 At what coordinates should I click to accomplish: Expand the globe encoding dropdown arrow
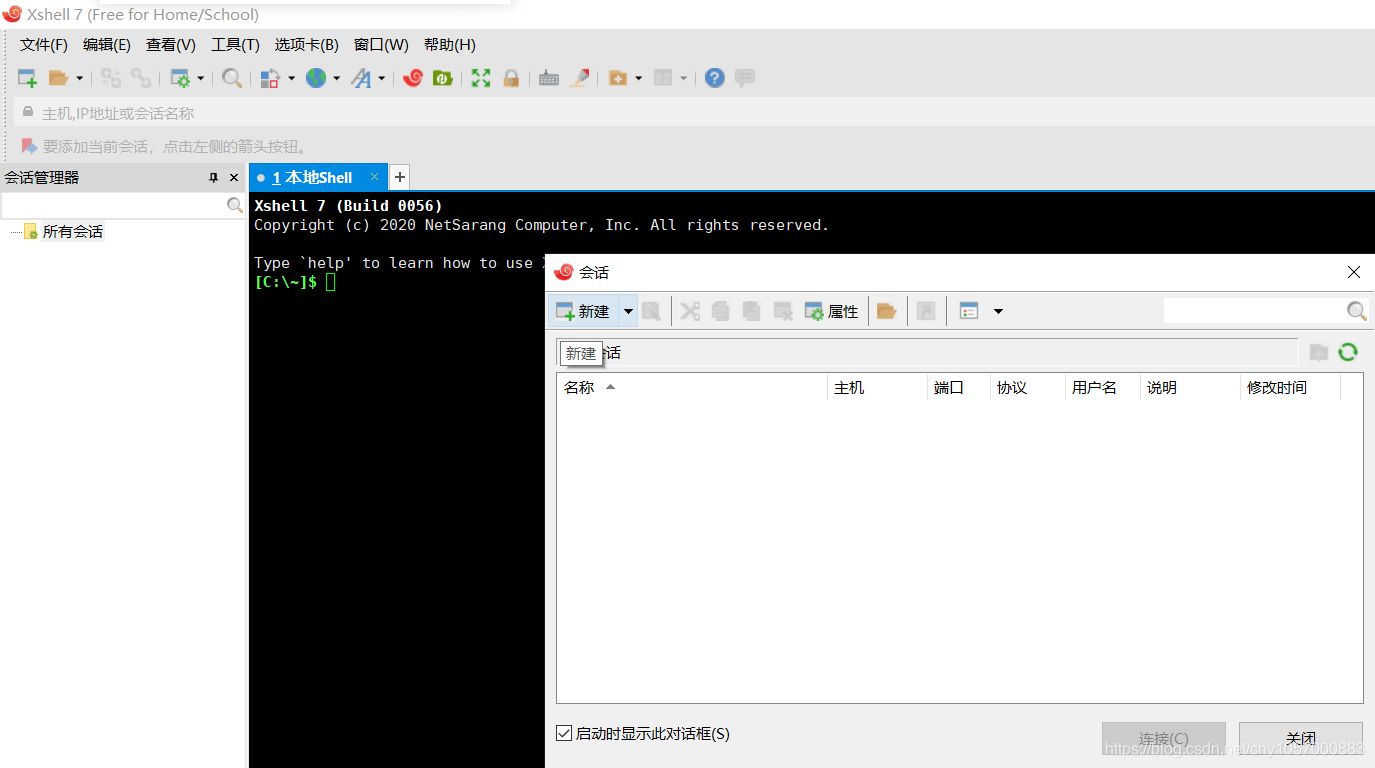tap(336, 78)
